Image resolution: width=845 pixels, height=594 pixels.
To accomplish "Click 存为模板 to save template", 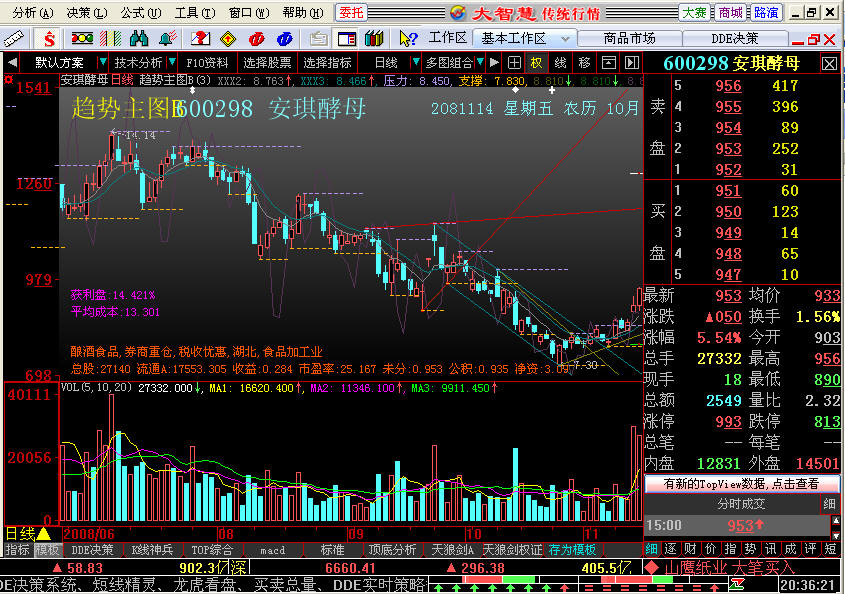I will tap(572, 550).
